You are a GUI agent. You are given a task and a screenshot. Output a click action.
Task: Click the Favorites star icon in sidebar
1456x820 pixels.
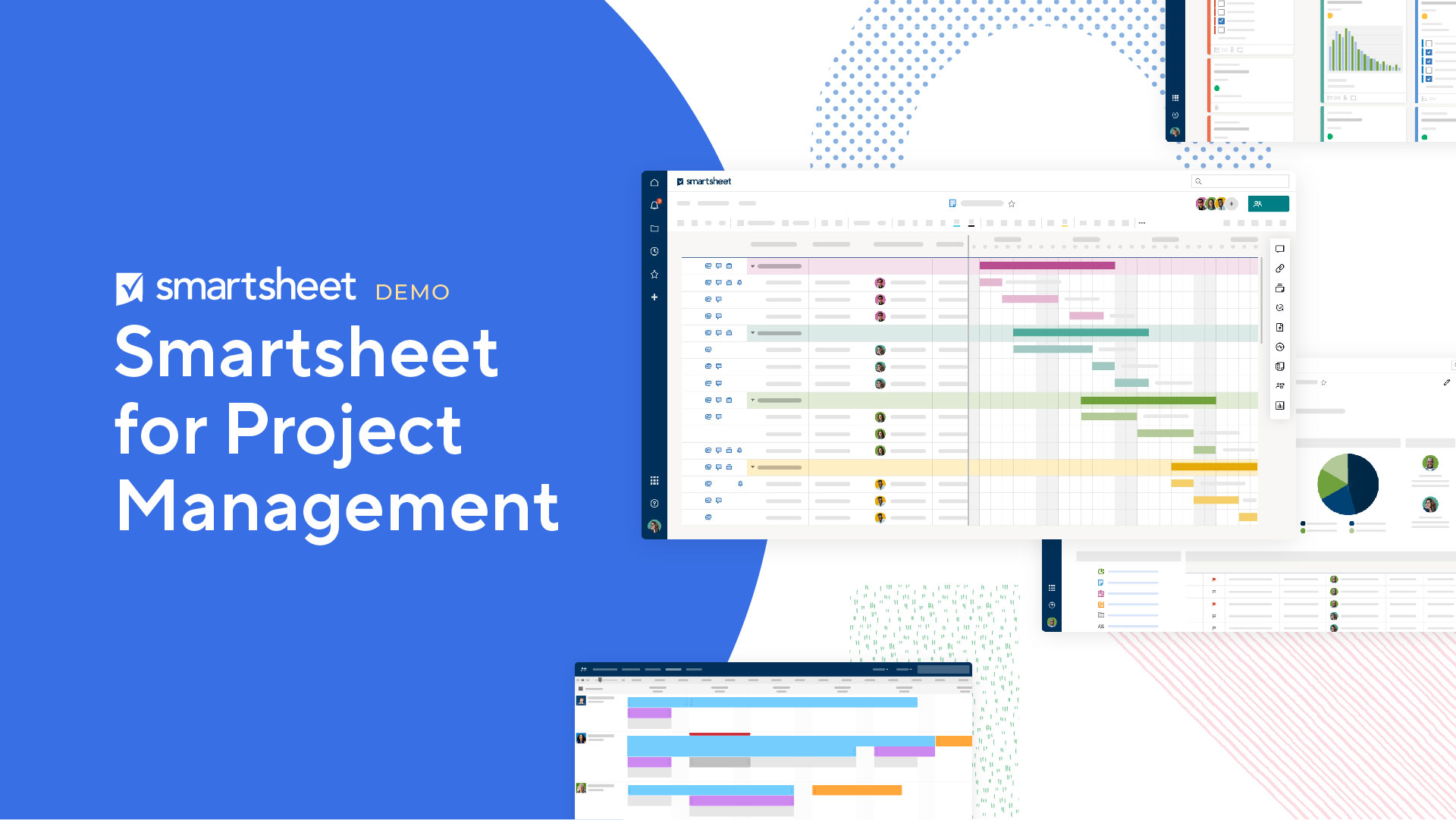coord(656,274)
